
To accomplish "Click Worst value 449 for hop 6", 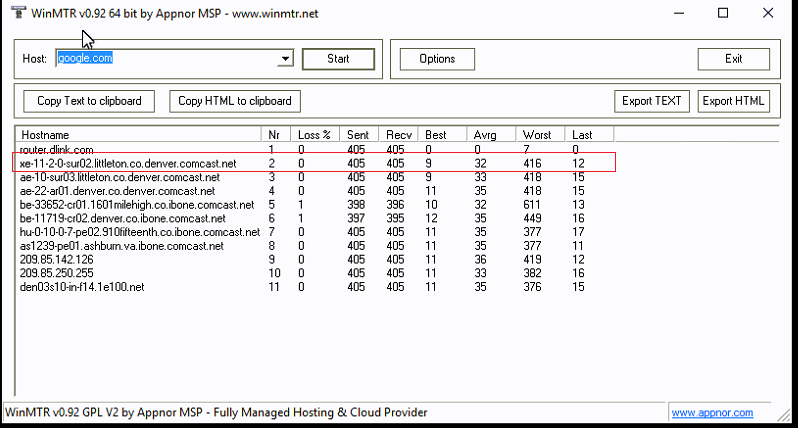I will (532, 218).
